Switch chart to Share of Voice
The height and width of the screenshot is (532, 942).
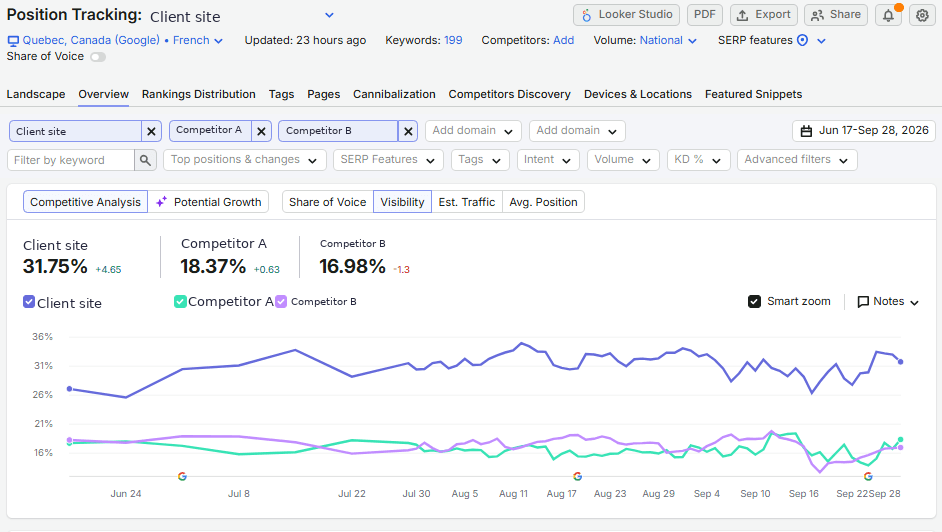pyautogui.click(x=327, y=202)
